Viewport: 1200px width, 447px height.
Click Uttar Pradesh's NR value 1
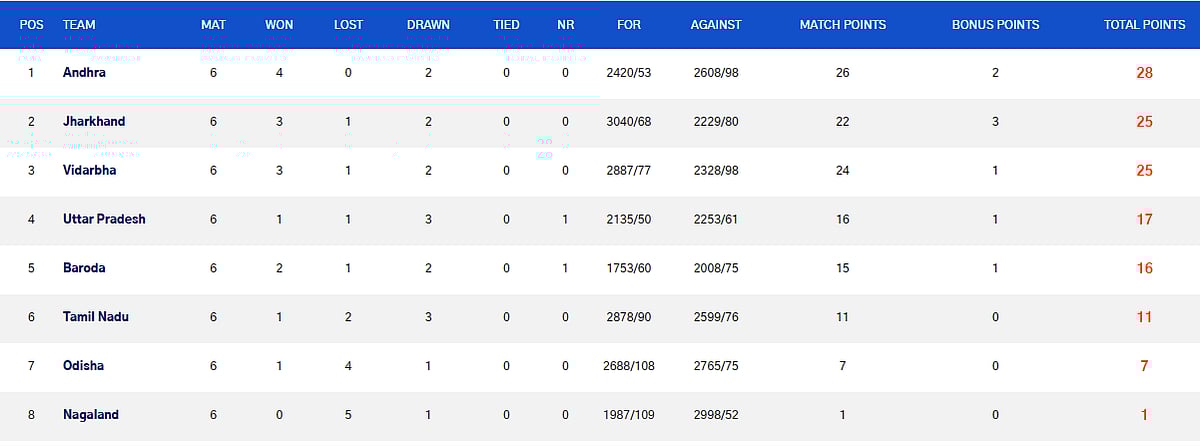566,219
